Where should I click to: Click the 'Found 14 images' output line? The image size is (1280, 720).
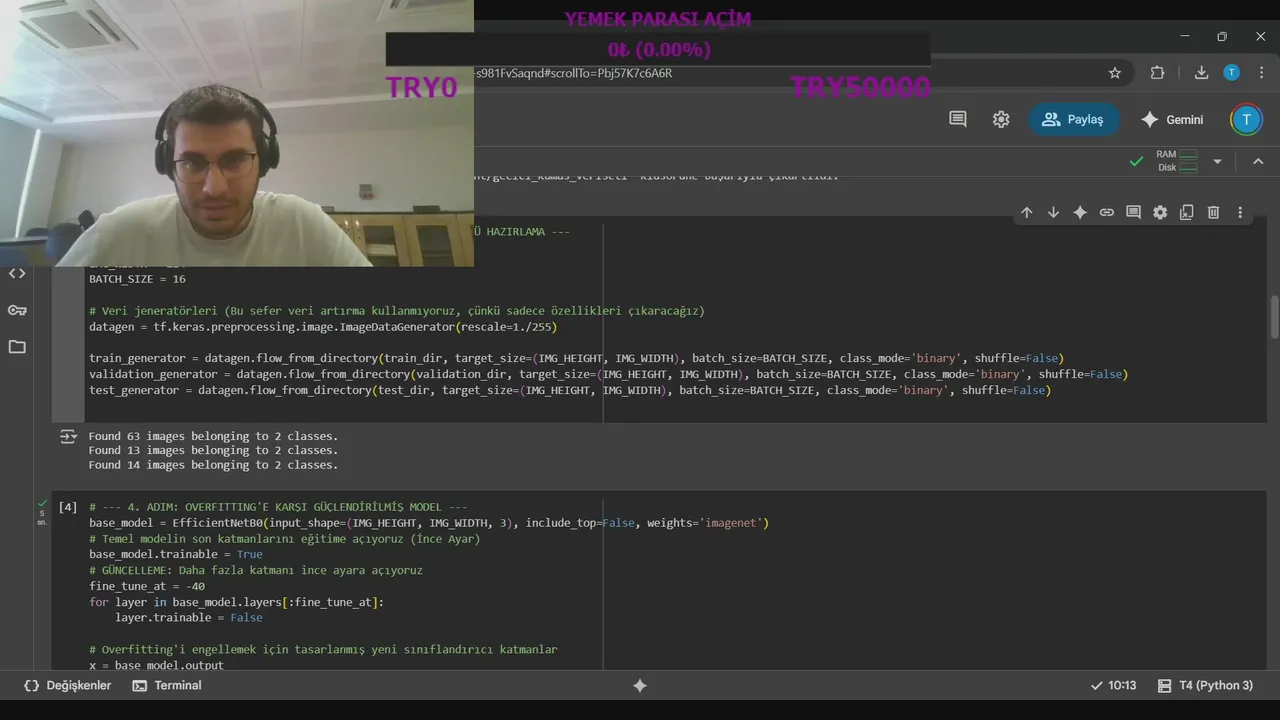coord(213,465)
